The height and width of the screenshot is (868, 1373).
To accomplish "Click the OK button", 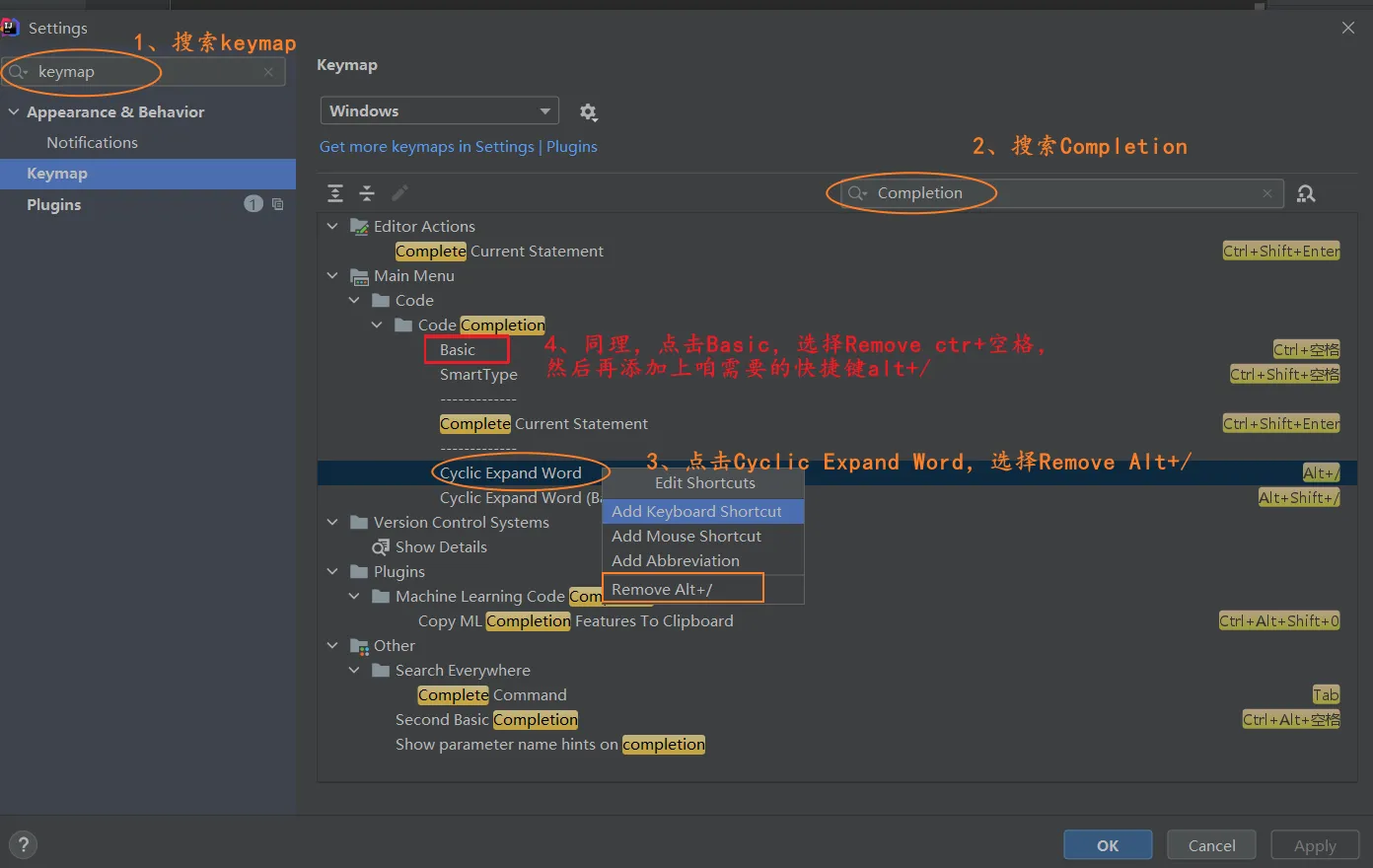I will (x=1108, y=845).
